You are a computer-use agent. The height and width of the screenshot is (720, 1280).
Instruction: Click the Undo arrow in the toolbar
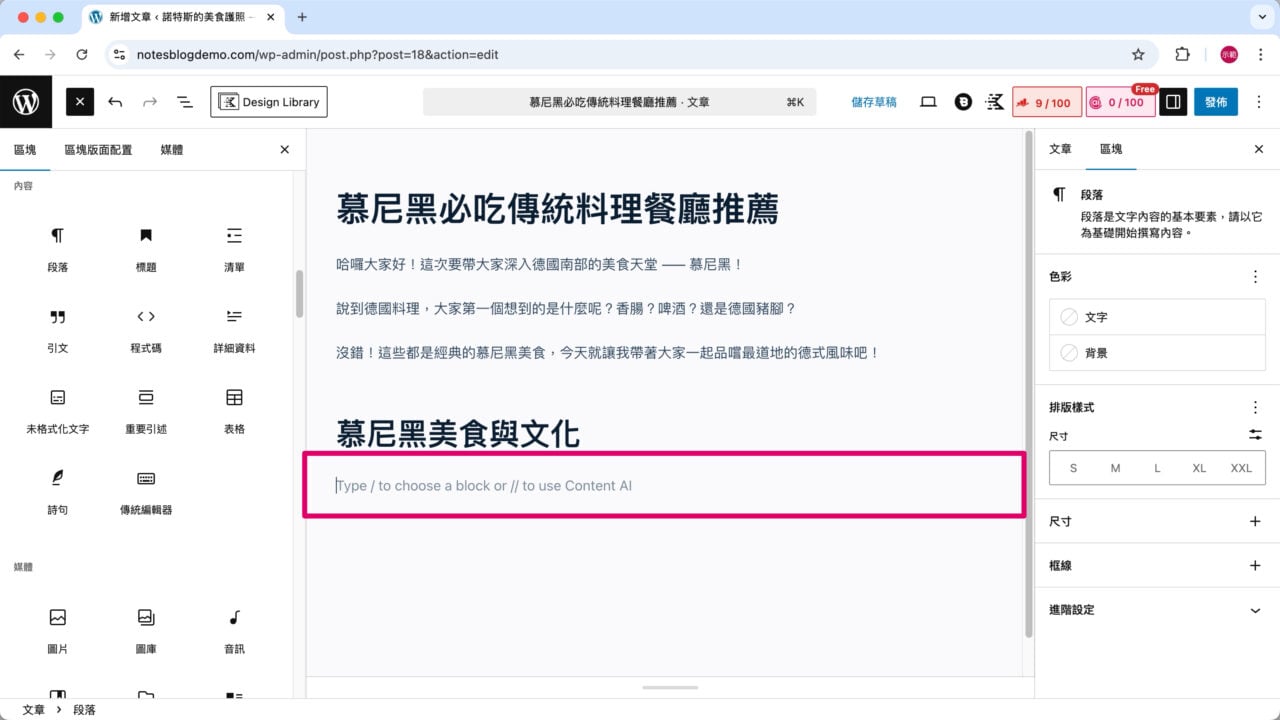click(x=114, y=101)
